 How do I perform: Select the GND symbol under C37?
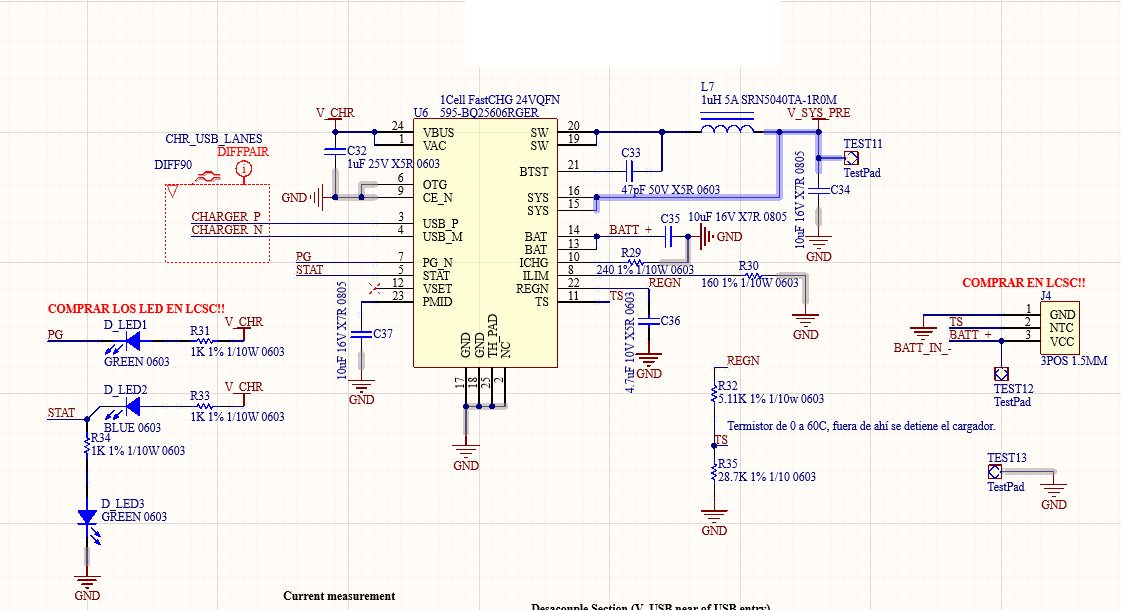click(362, 387)
